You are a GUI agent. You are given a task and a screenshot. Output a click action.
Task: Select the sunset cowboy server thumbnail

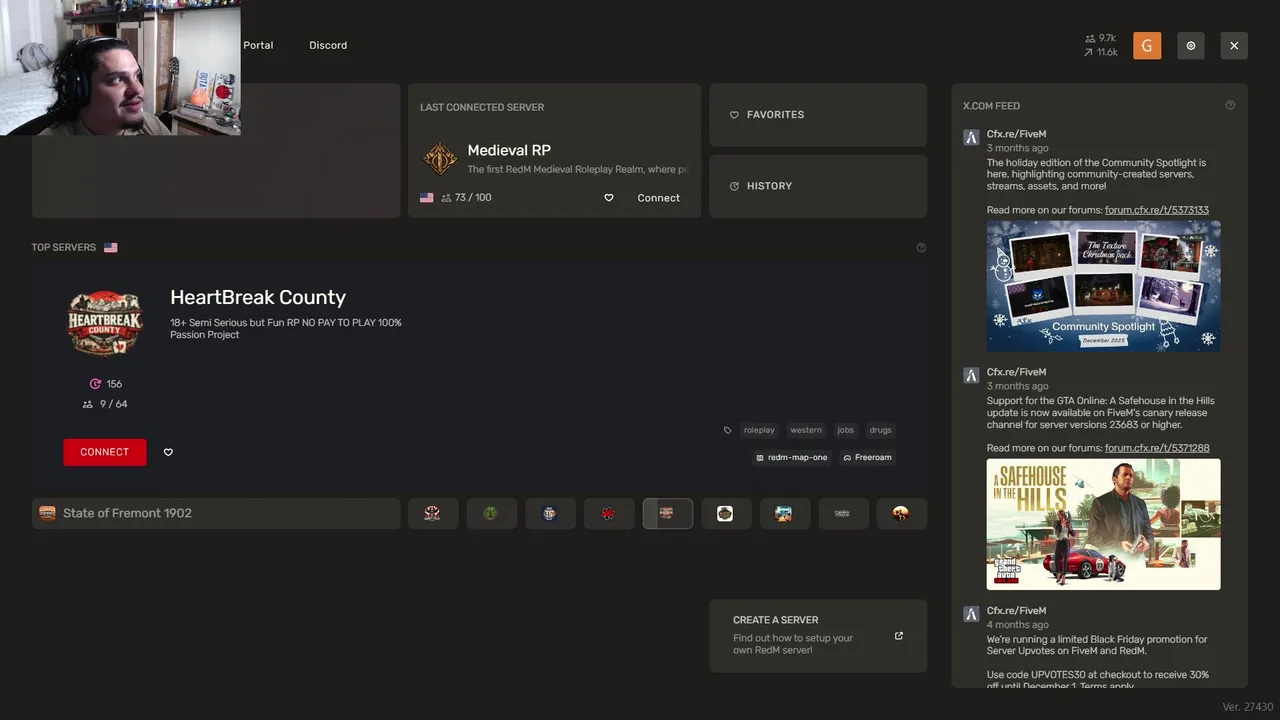click(x=901, y=513)
